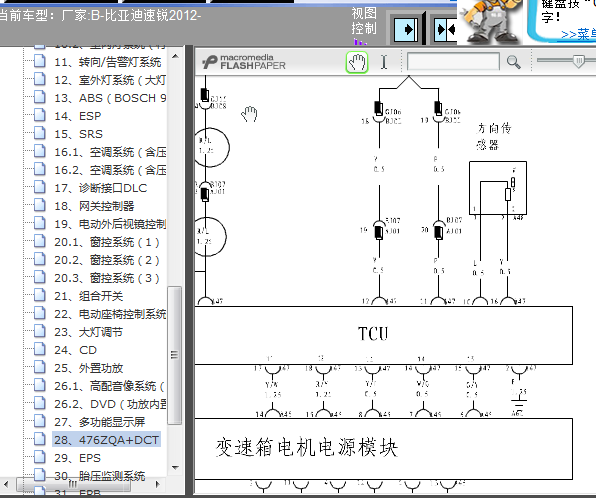This screenshot has width=596, height=498.
Task: Select 27、多功能显示屏 entry
Action: (99, 422)
